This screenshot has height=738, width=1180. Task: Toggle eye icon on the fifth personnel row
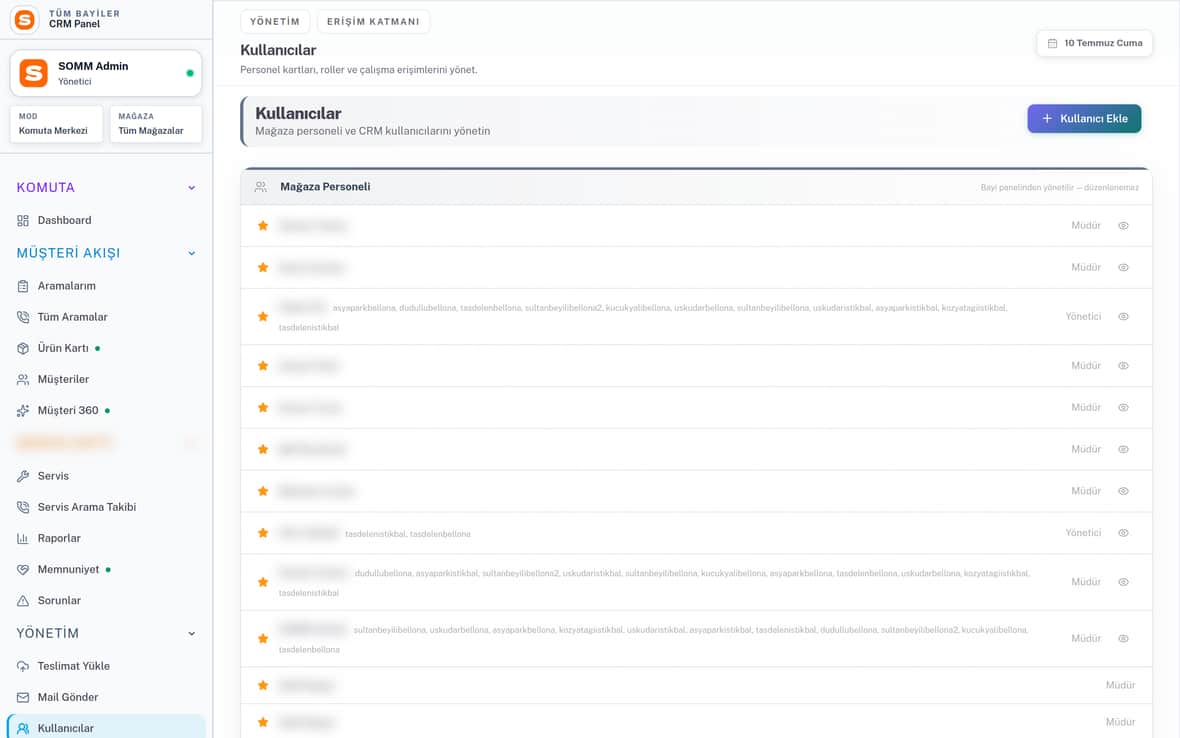pyautogui.click(x=1123, y=408)
